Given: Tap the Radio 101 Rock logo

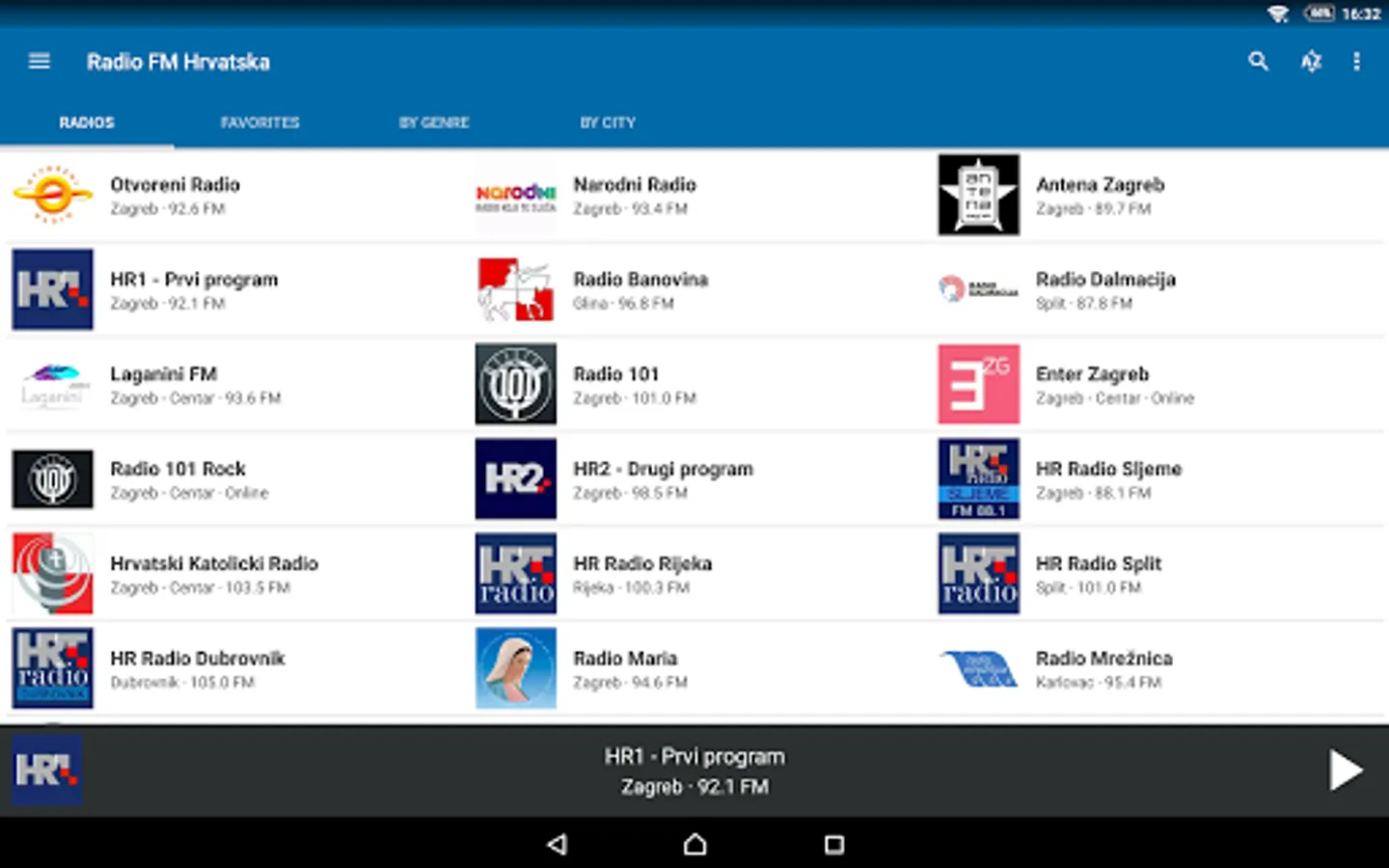Looking at the screenshot, I should coord(53,479).
